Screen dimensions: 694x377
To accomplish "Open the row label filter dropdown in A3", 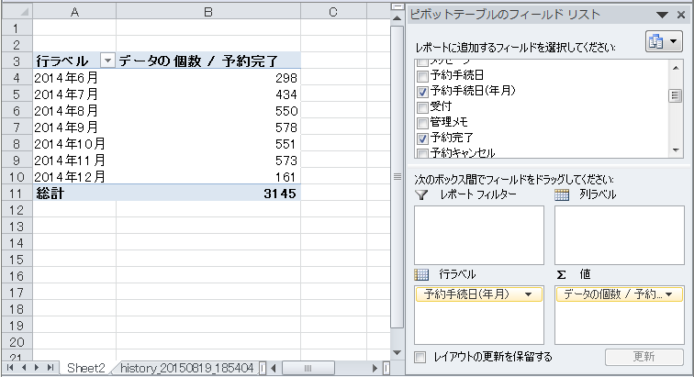I will 108,61.
